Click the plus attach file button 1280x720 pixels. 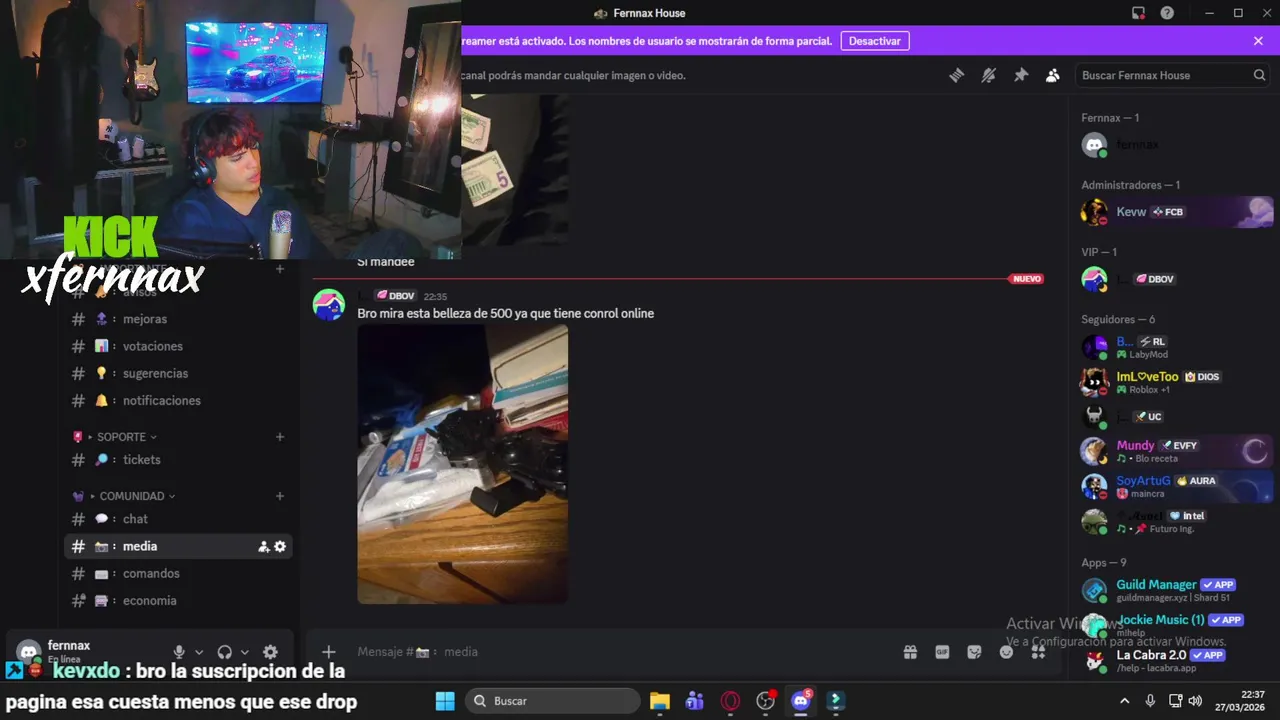pyautogui.click(x=328, y=652)
